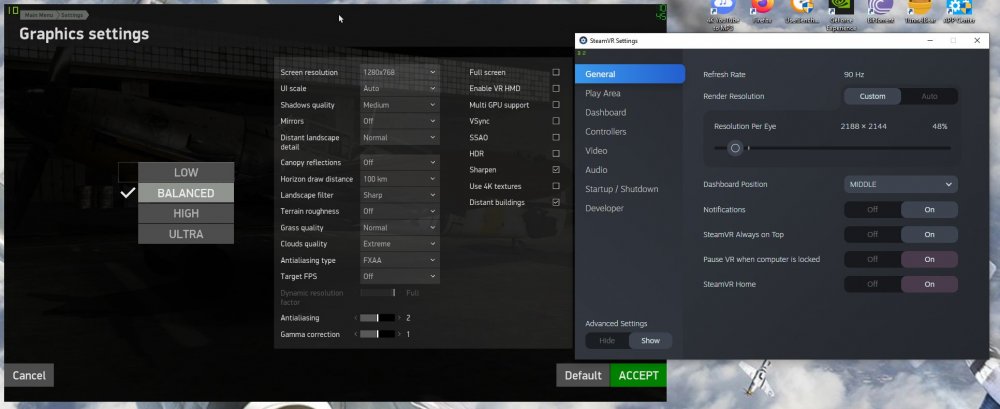1000x409 pixels.
Task: Open the Clouds quality dropdown
Action: point(399,244)
